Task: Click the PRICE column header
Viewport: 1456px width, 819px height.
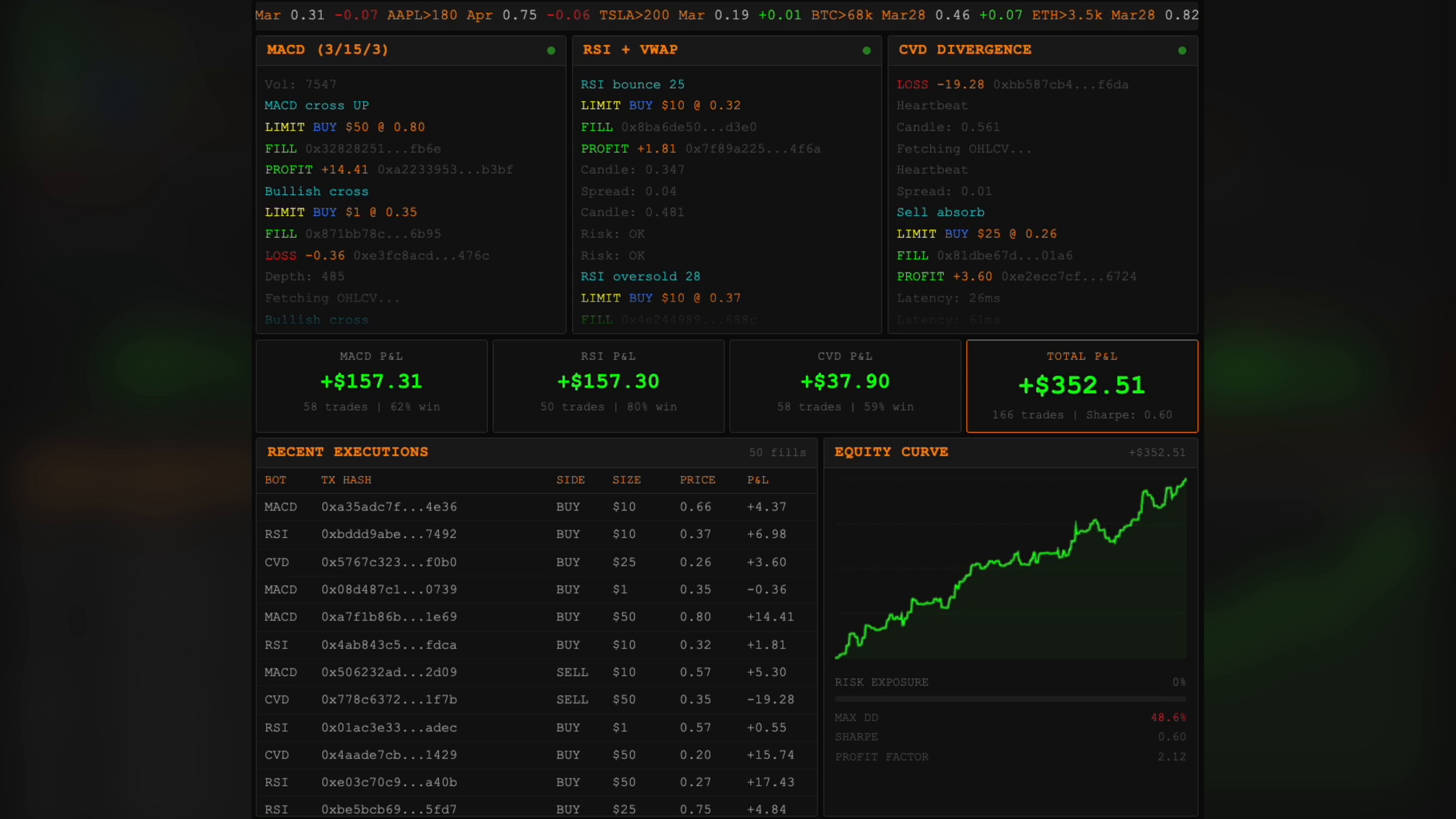Action: pyautogui.click(x=698, y=480)
